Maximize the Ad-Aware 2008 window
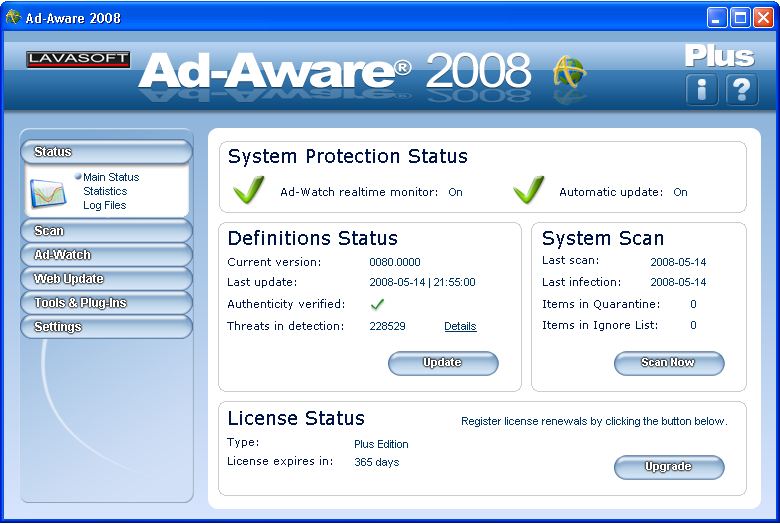Viewport: 780px width, 524px height. click(x=740, y=18)
